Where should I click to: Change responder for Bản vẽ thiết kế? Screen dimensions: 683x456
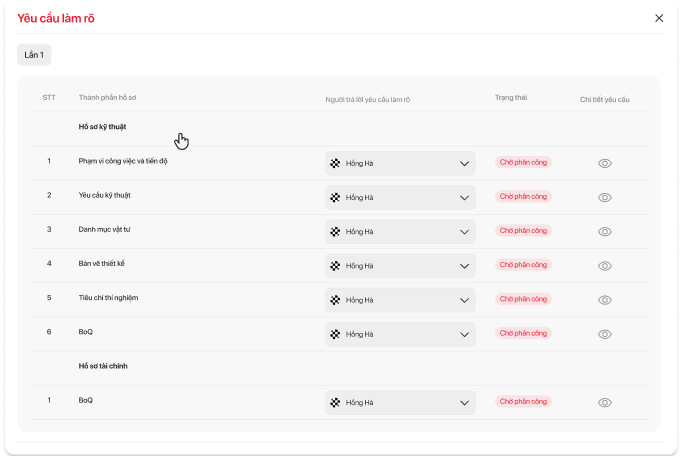click(400, 266)
